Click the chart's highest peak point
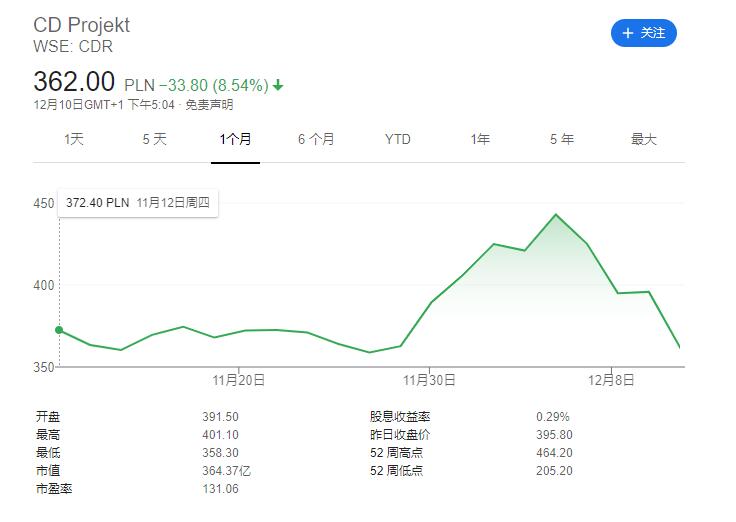This screenshot has width=736, height=522. [556, 215]
